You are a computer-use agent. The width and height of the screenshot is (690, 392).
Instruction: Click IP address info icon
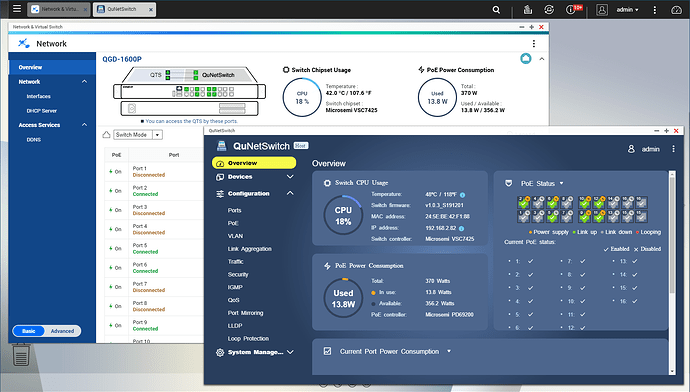pyautogui.click(x=462, y=228)
